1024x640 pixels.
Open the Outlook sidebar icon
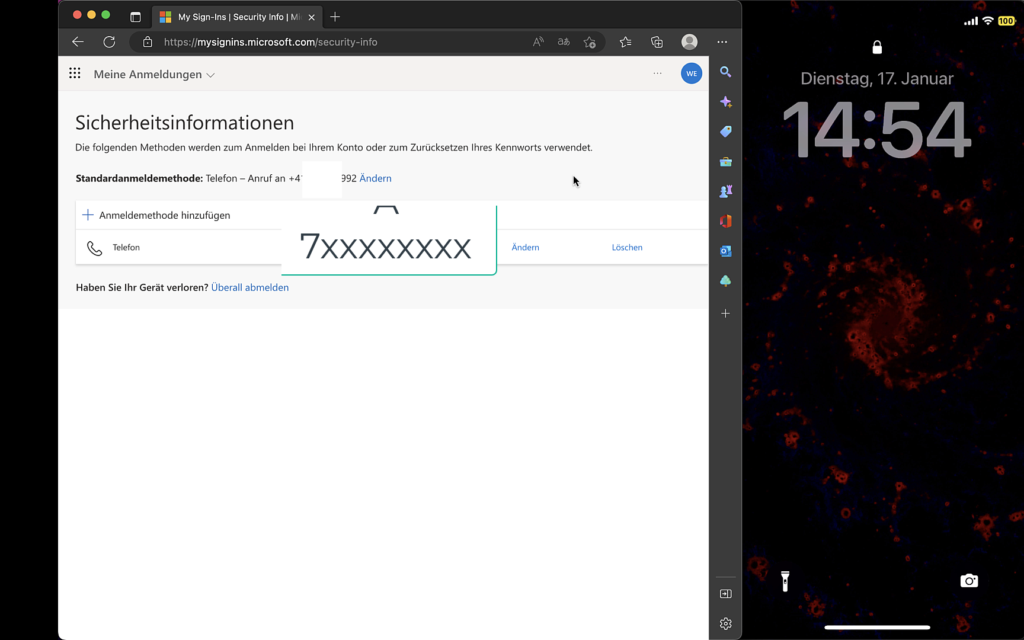(725, 251)
